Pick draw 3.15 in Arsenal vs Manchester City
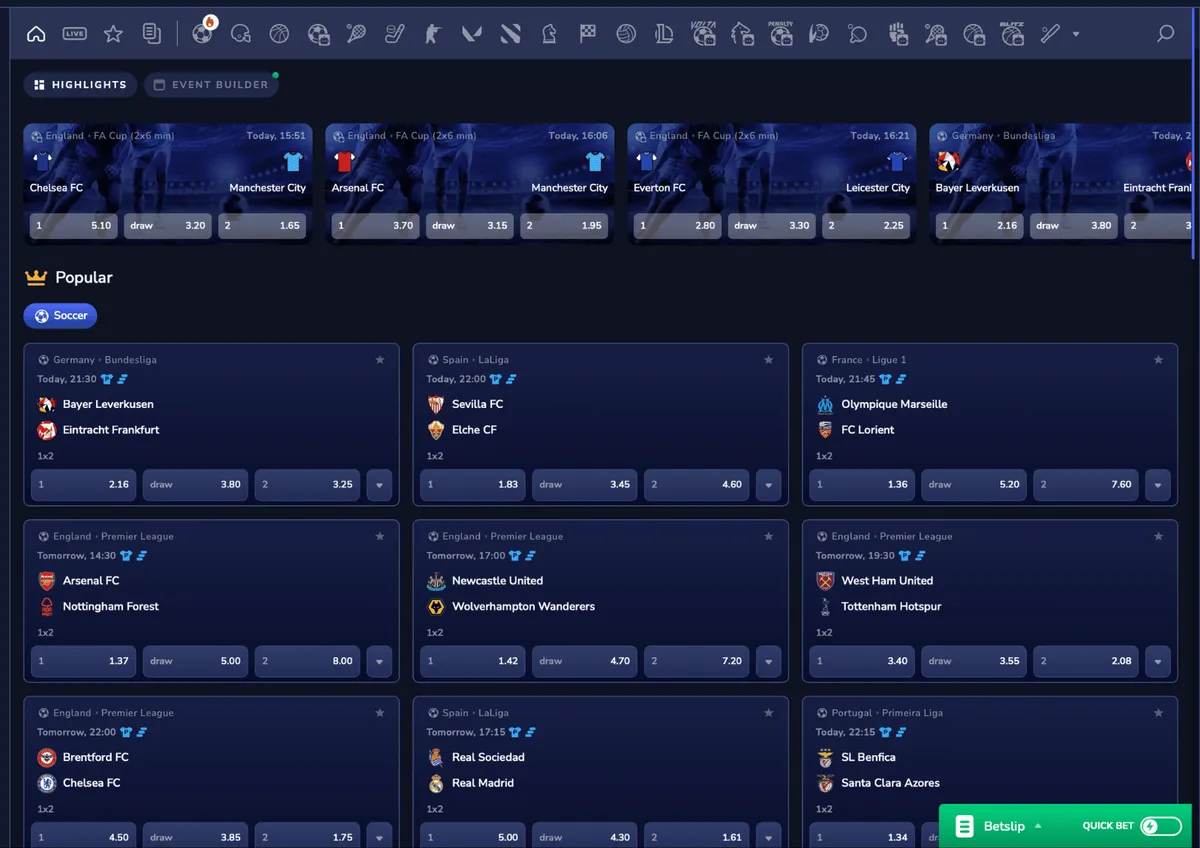 coord(470,226)
